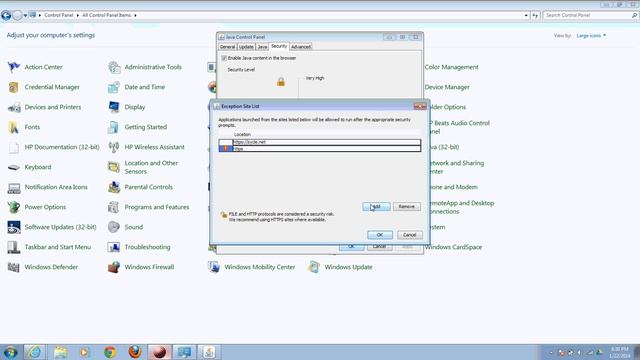Open Windows Update icon

(314, 267)
